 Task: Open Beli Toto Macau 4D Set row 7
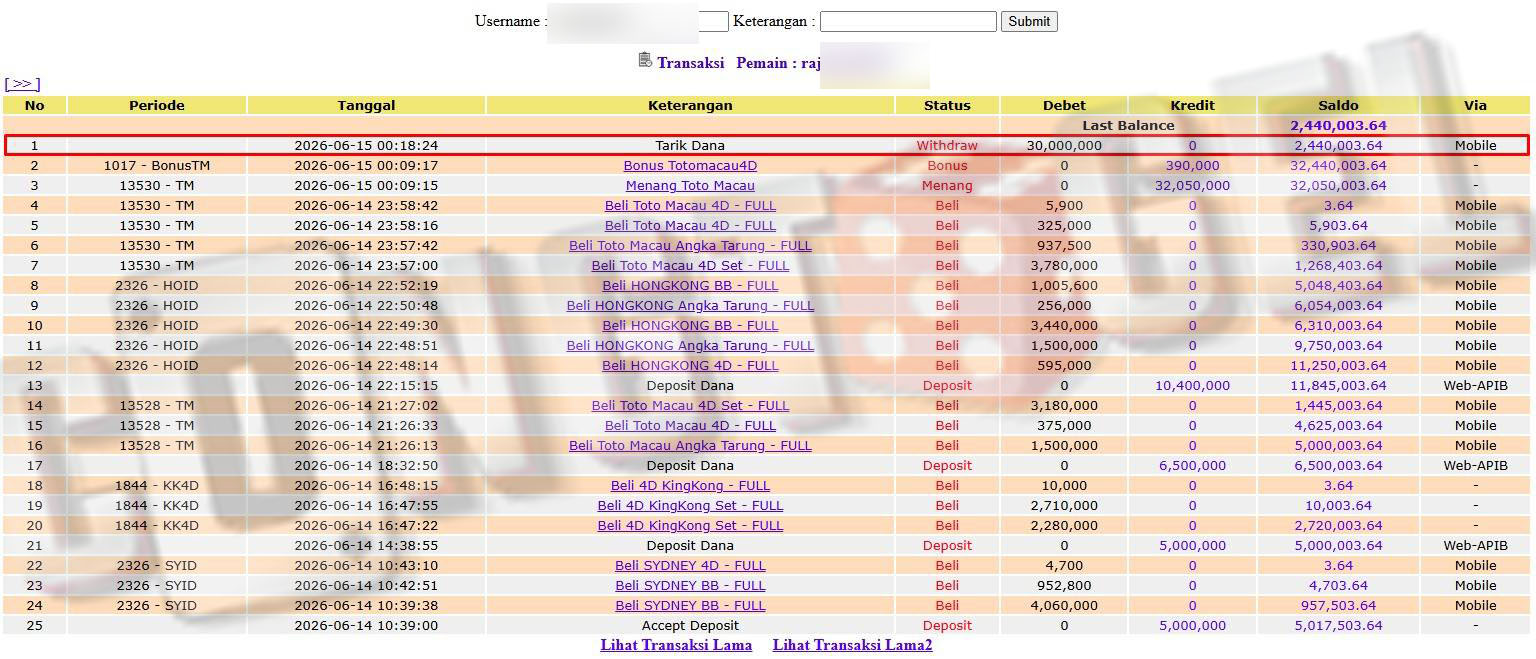(x=690, y=266)
